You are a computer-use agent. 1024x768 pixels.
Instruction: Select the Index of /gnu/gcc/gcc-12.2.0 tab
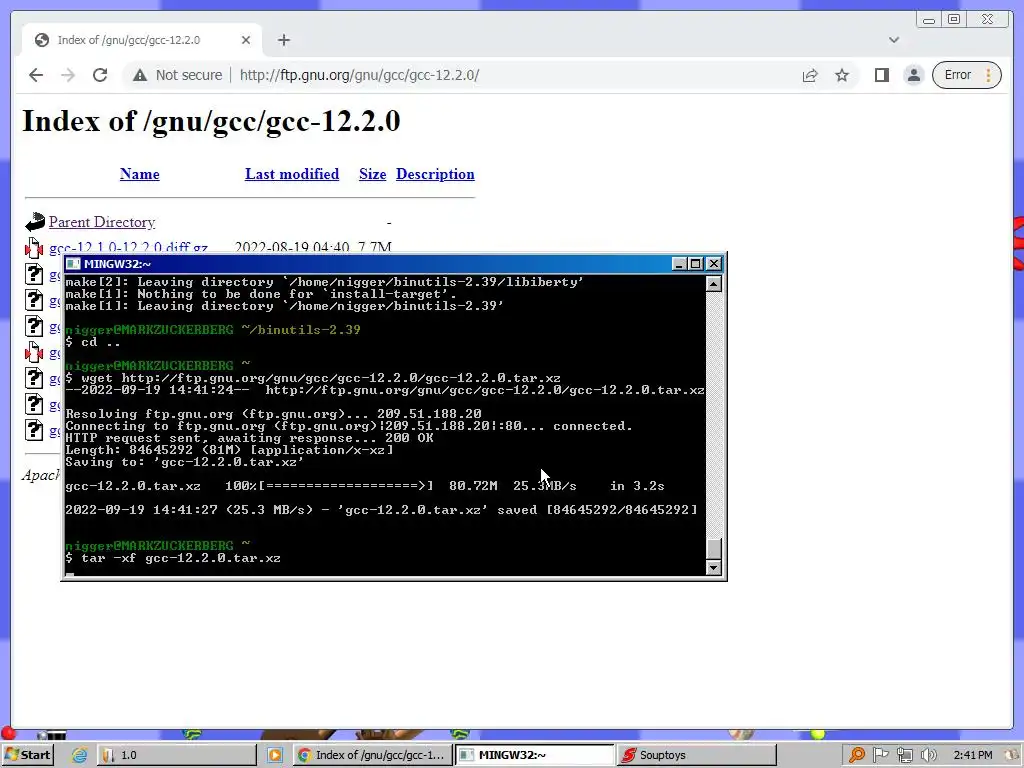point(142,40)
